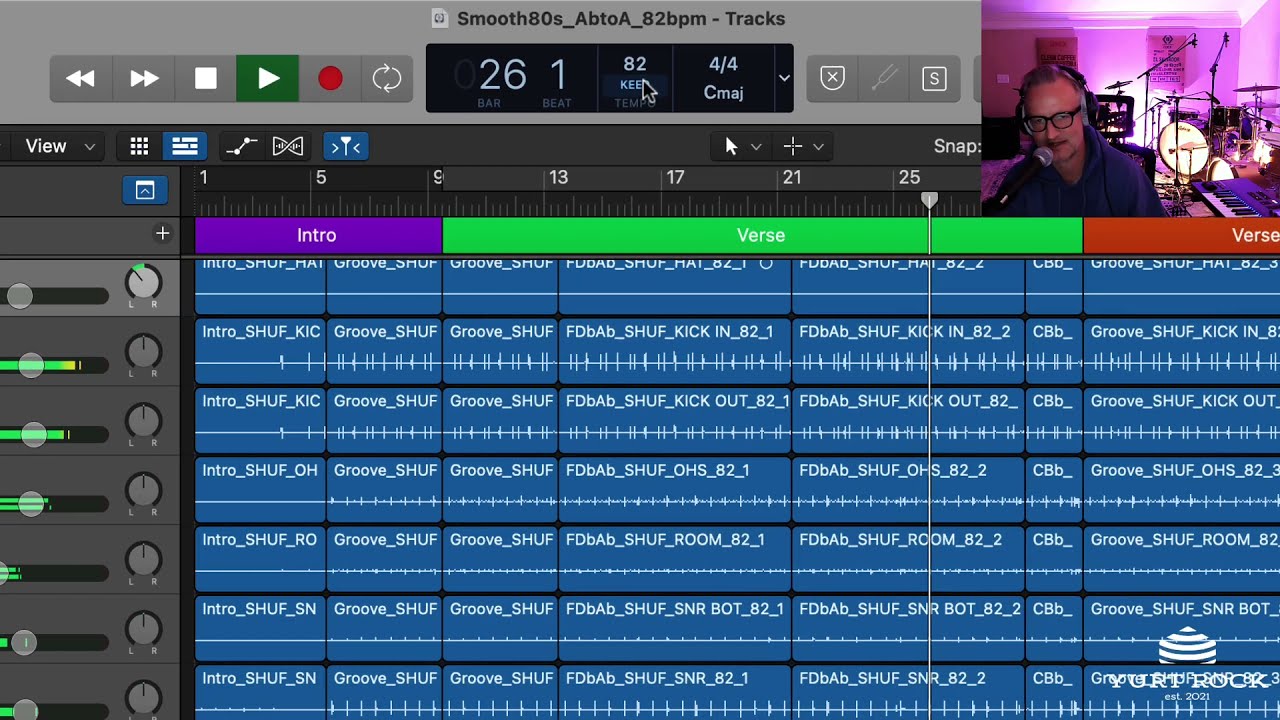Select the Intro_SHUF_RO region
Screen dimensions: 1280x720
(260, 559)
